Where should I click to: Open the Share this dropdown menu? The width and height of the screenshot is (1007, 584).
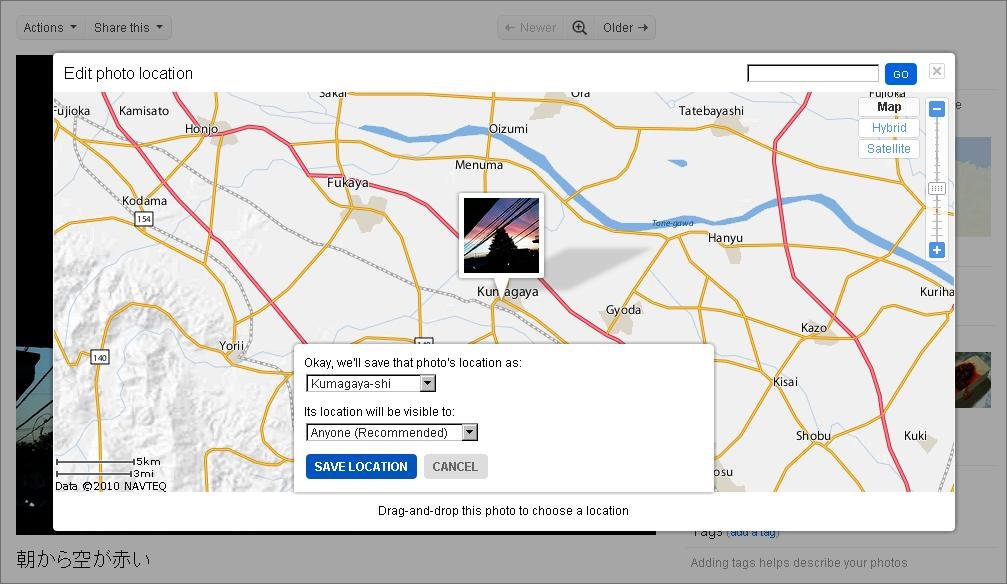(128, 28)
